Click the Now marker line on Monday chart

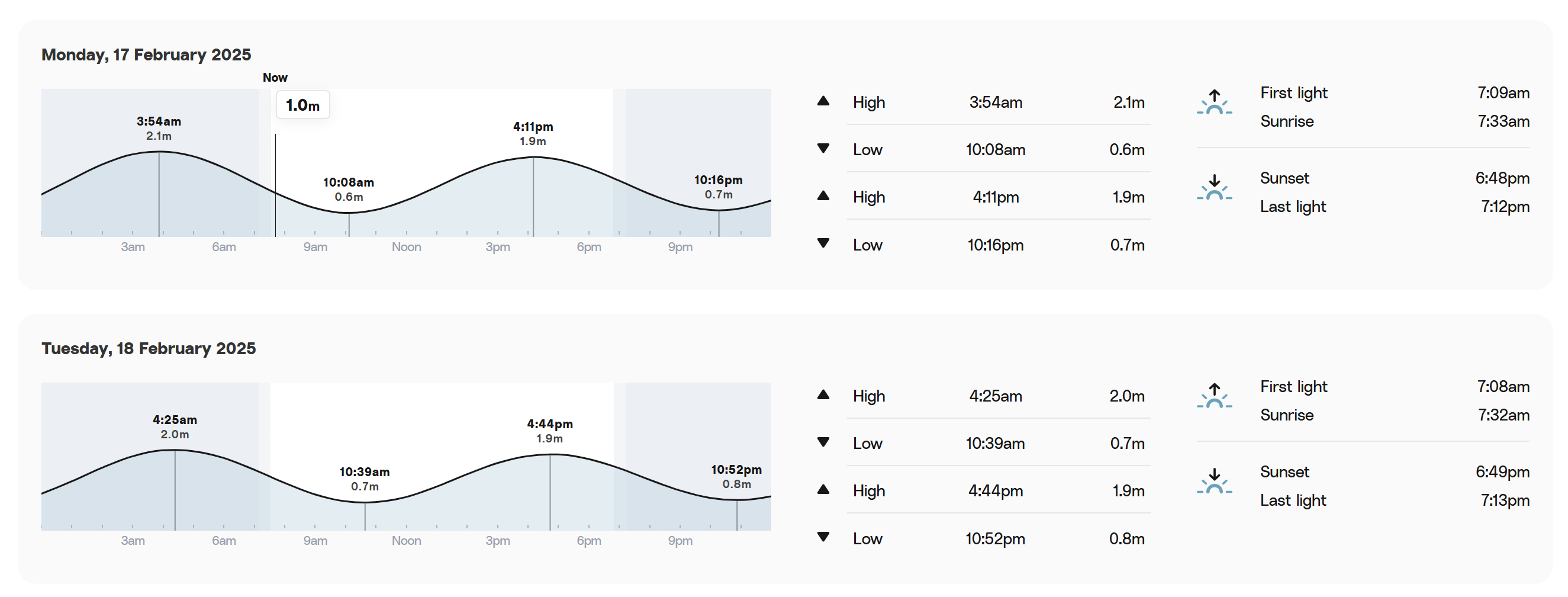[x=275, y=185]
